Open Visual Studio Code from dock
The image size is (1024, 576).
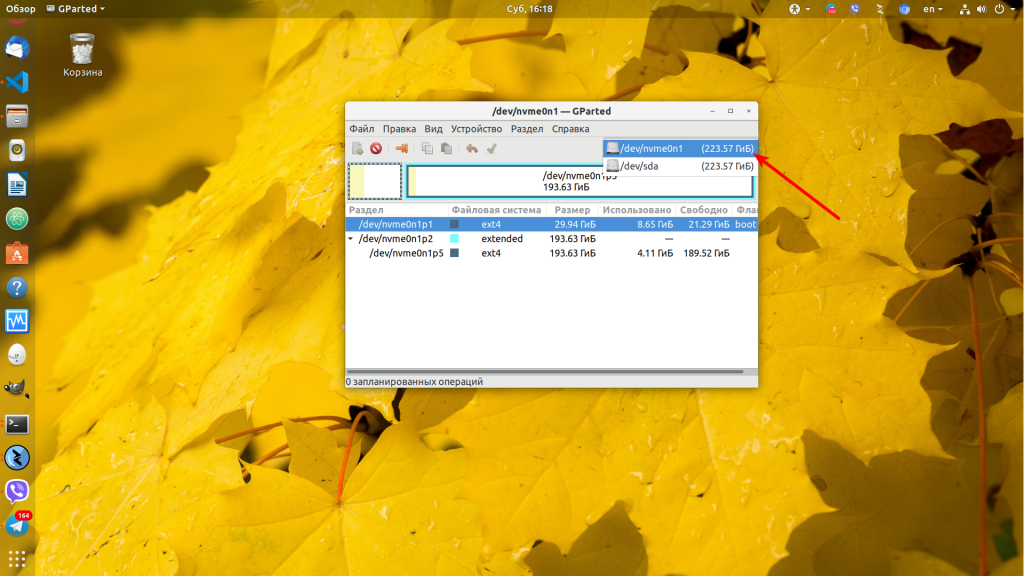17,82
